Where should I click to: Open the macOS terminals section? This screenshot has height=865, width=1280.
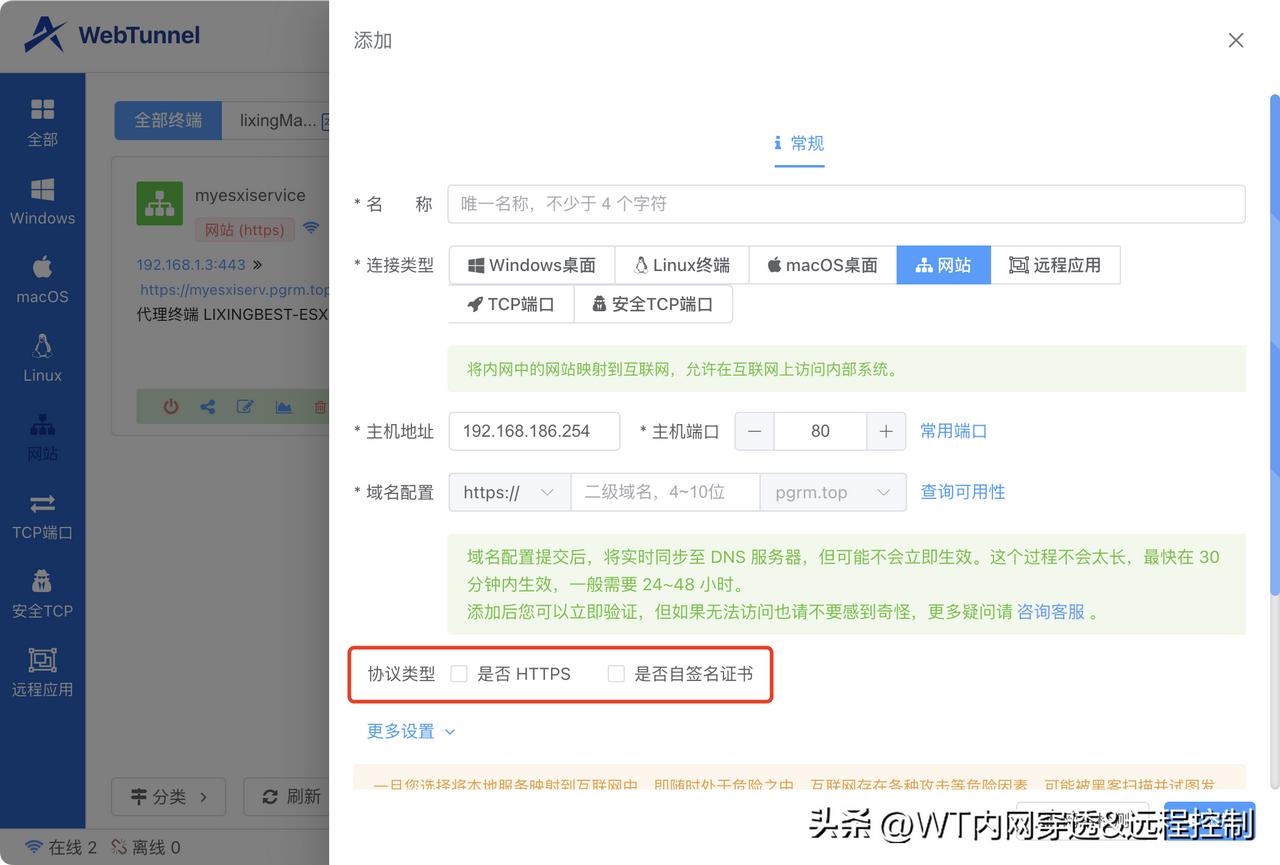(42, 278)
